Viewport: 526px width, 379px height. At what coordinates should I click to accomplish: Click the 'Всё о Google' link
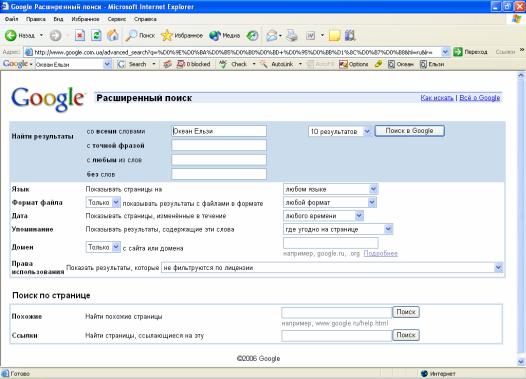pyautogui.click(x=480, y=98)
